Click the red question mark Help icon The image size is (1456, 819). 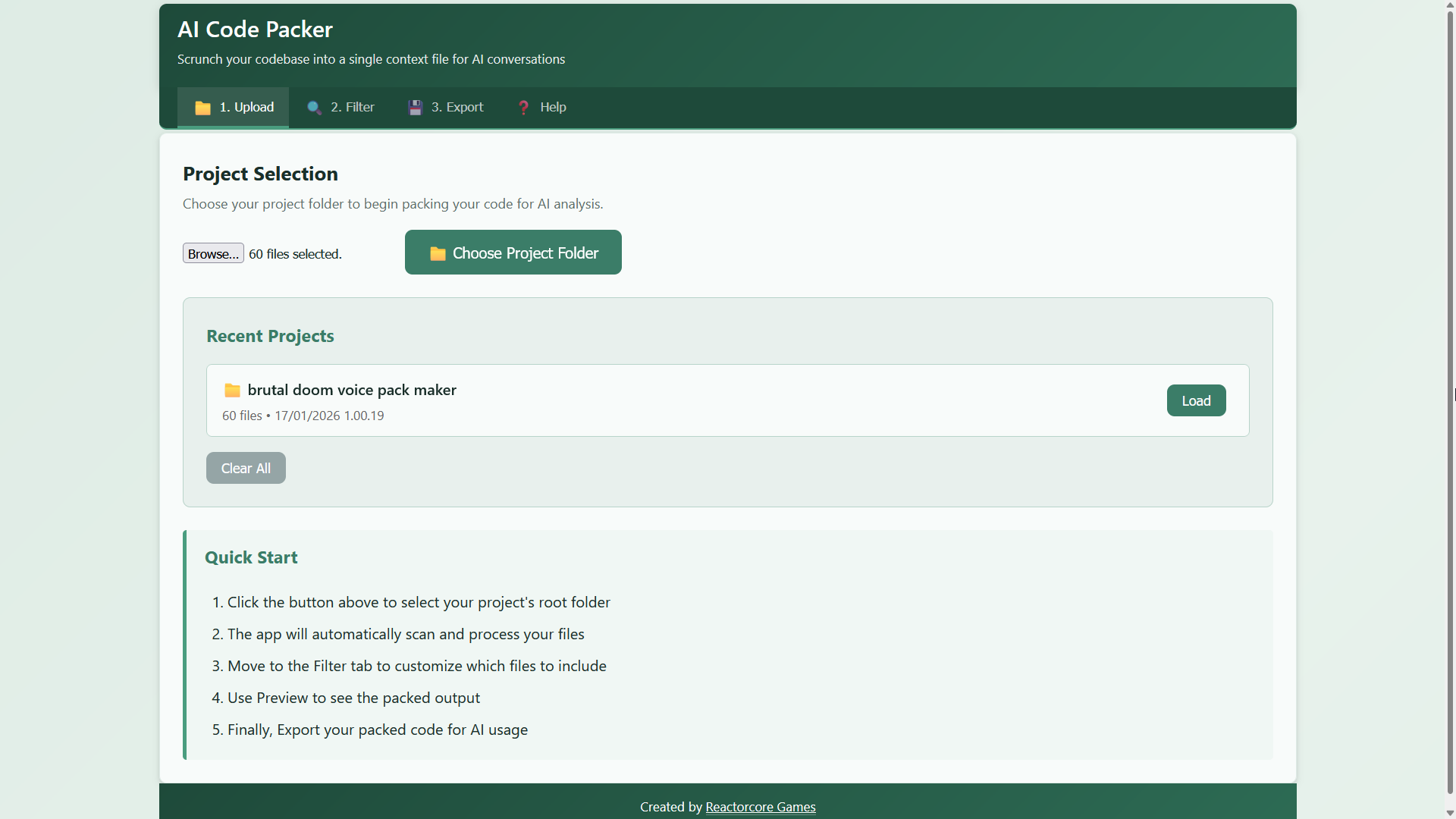[523, 108]
